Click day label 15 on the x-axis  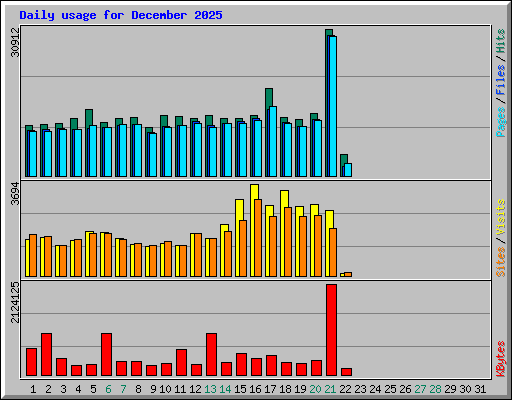coord(240,389)
